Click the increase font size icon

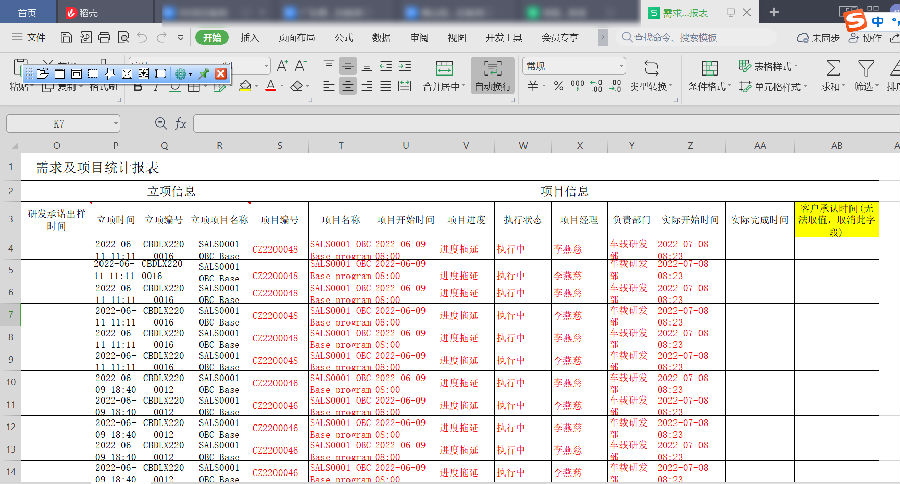(283, 66)
